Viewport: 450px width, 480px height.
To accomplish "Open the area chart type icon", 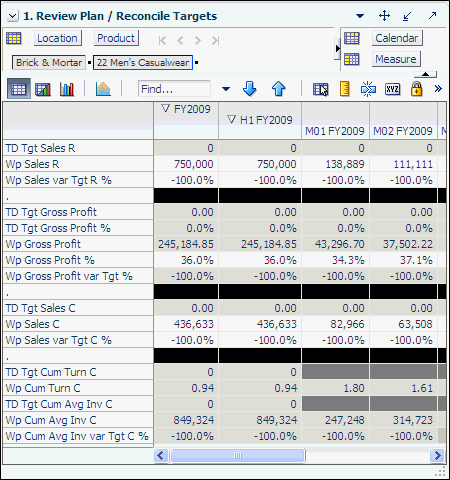I will 103,89.
